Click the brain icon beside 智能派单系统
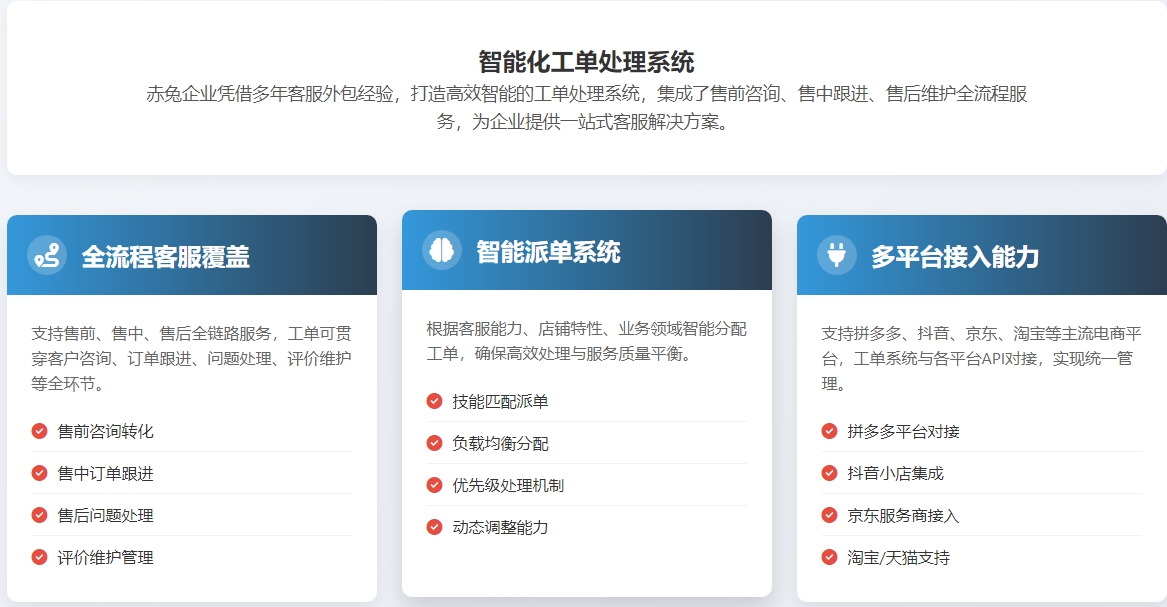Viewport: 1167px width, 607px height. [x=442, y=250]
